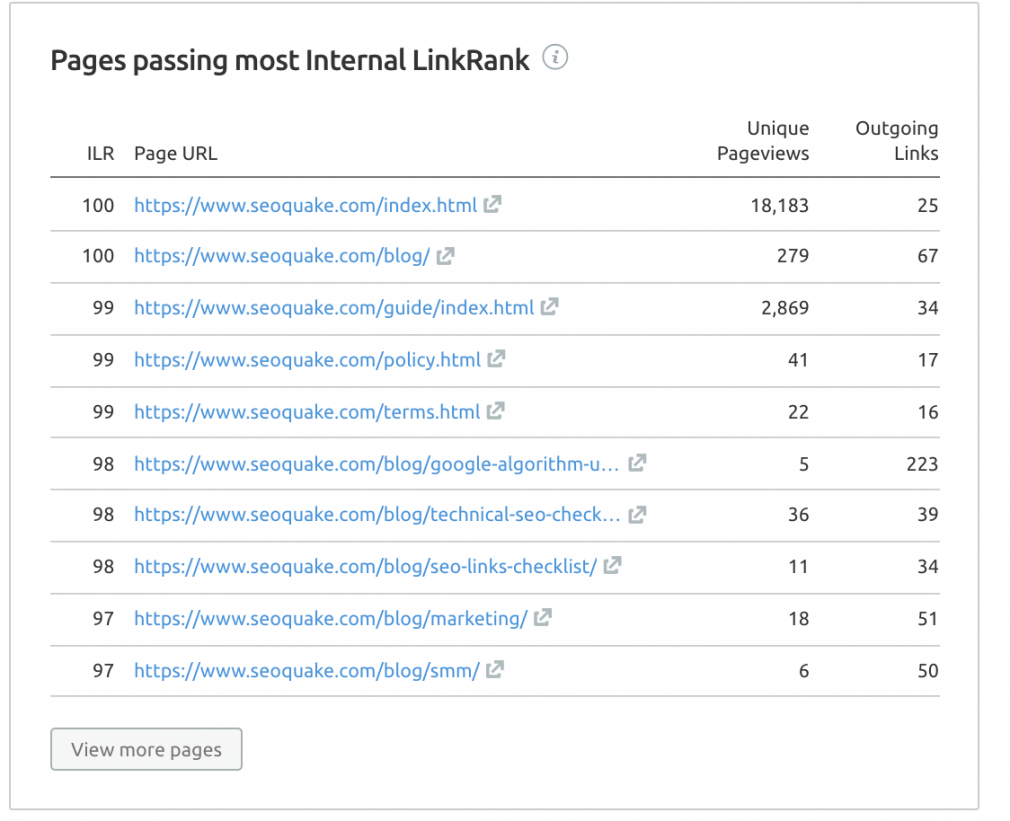The image size is (1010, 821).
Task: Open external icon for seo-links-checklist URL
Action: [613, 565]
